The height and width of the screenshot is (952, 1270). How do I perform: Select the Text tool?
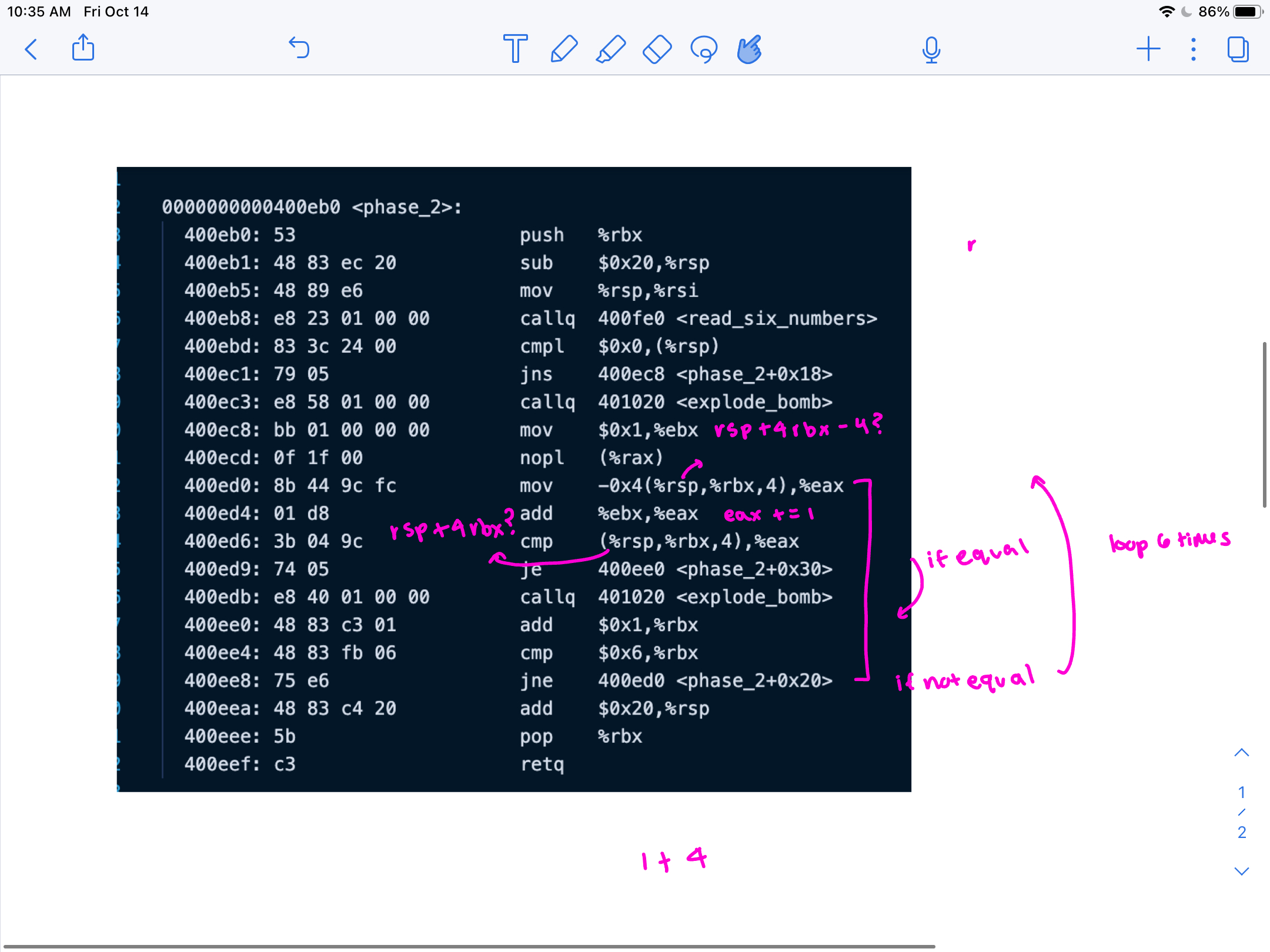coord(515,49)
